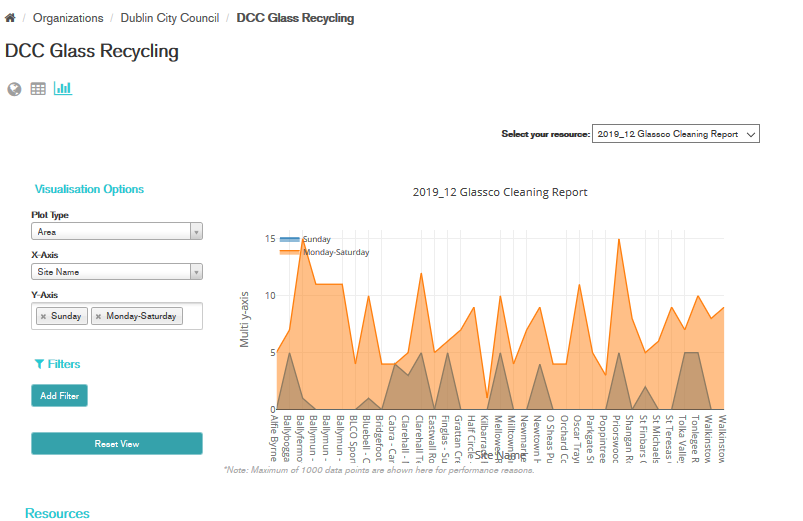The width and height of the screenshot is (803, 521).
Task: Remove Sunday tag from Y-Axis
Action: pyautogui.click(x=43, y=317)
